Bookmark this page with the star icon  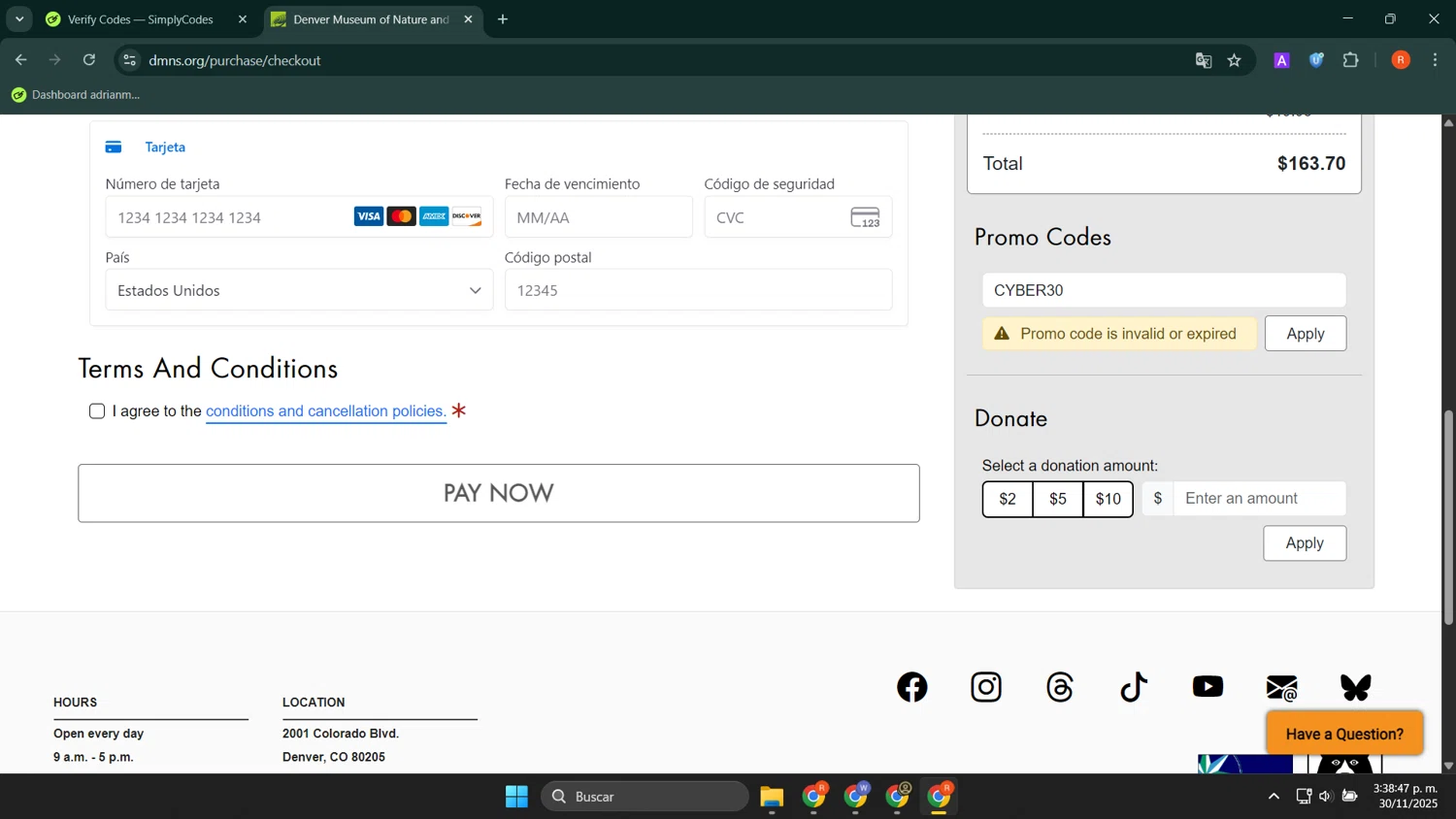[1235, 60]
